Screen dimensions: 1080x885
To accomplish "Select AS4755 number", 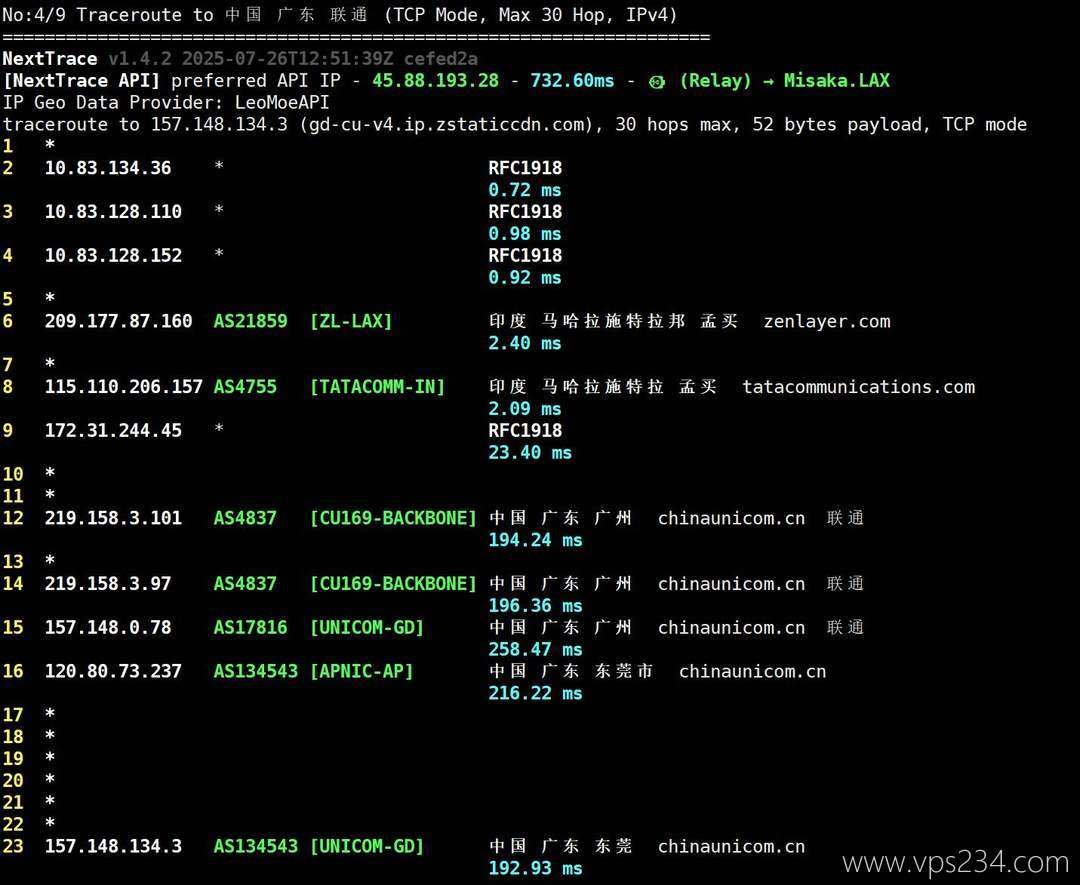I will 245,387.
